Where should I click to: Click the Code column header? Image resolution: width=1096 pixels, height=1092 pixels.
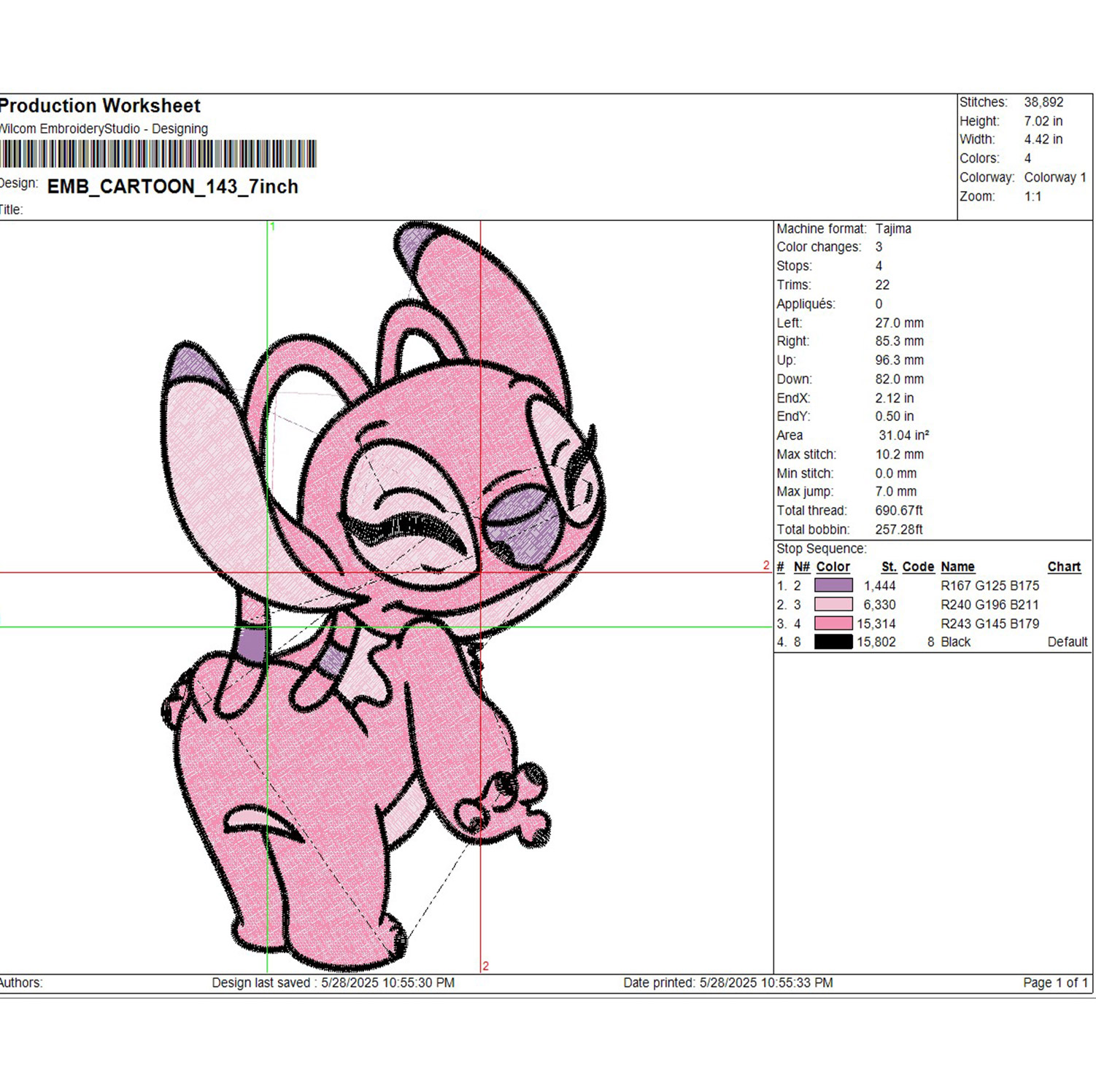918,567
